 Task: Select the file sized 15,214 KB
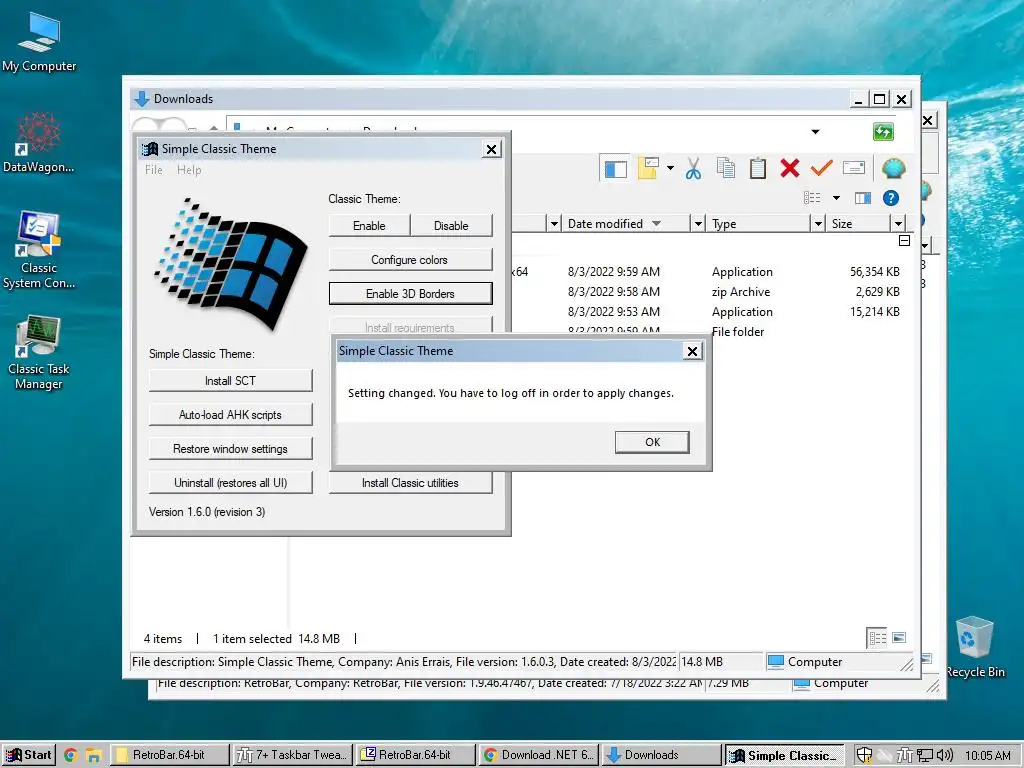[x=709, y=312]
